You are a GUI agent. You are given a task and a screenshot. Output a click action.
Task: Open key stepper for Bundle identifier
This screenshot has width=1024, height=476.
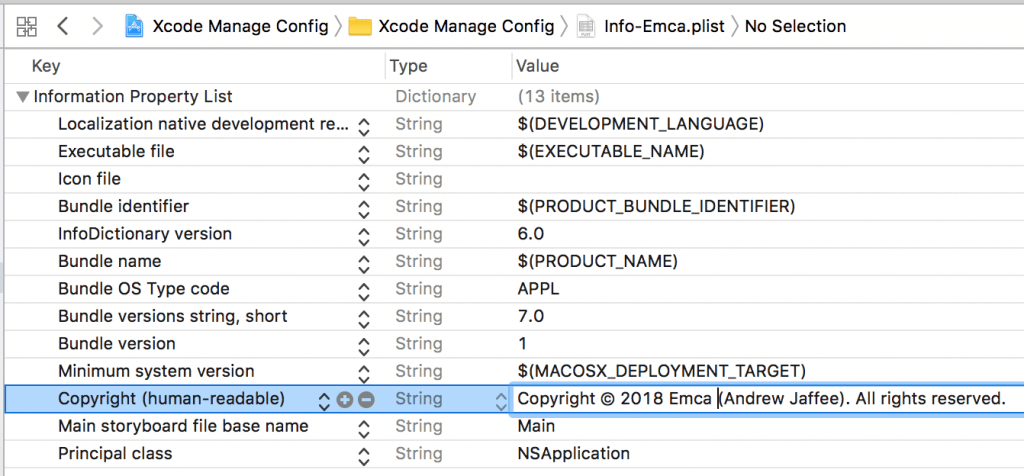(x=364, y=207)
